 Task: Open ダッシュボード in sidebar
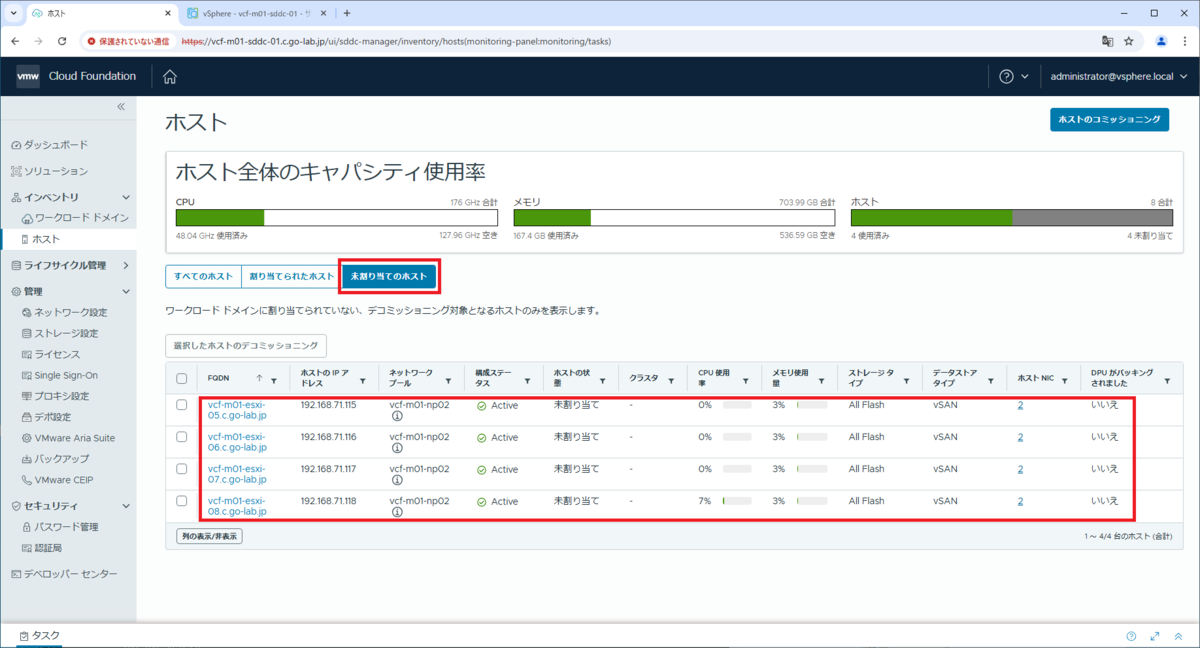[55, 145]
